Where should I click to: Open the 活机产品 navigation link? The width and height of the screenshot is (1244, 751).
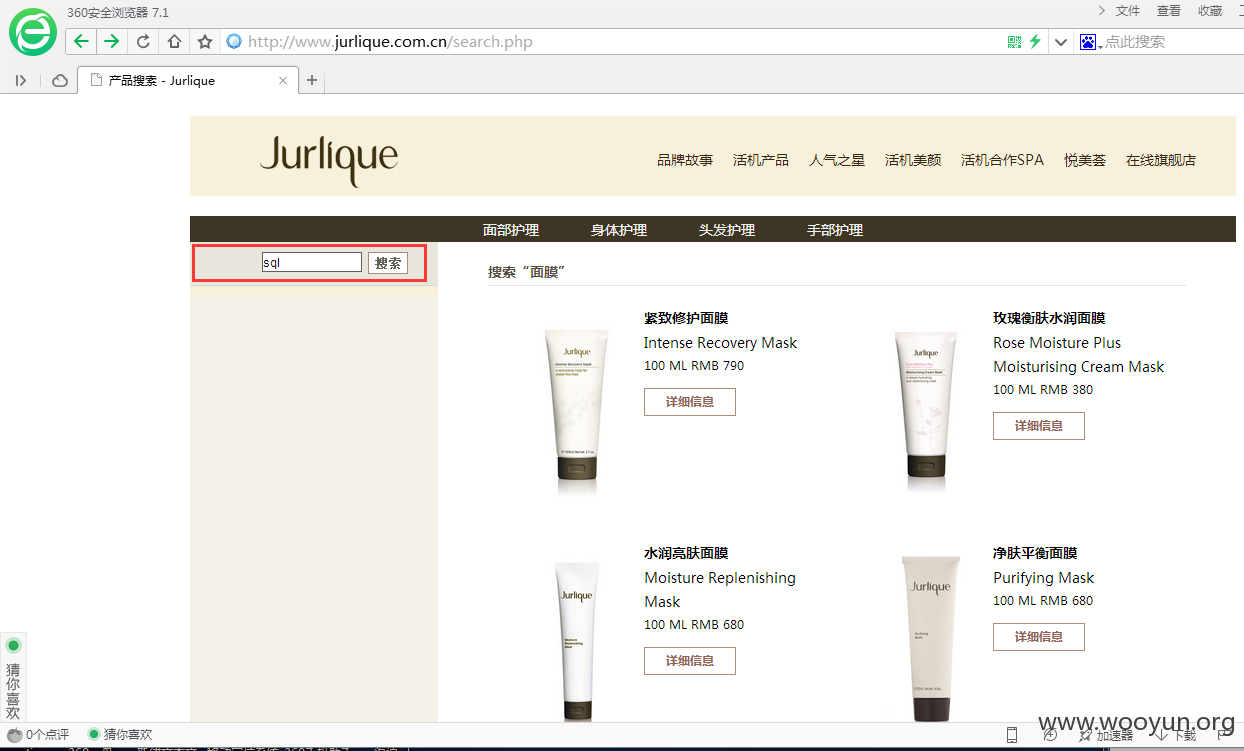click(761, 160)
